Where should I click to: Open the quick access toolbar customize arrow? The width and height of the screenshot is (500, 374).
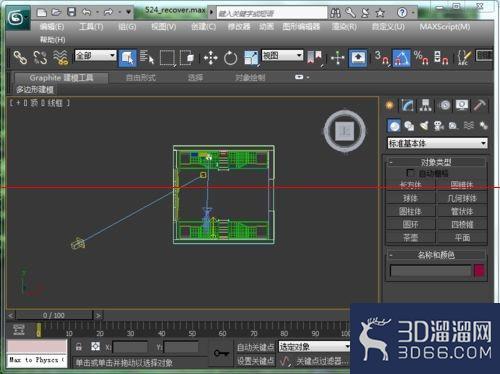(x=129, y=13)
